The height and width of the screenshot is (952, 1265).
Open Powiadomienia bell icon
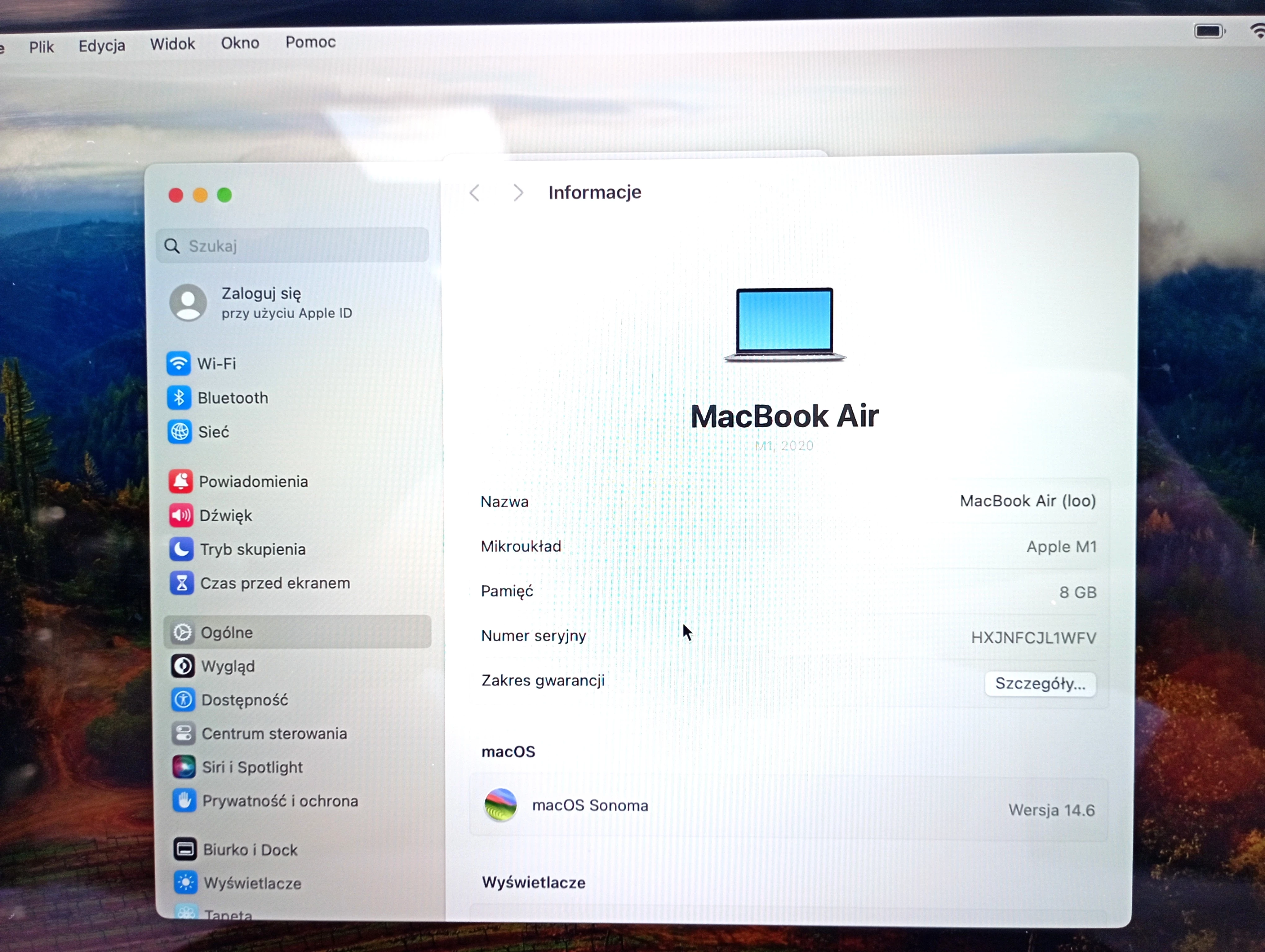coord(181,482)
